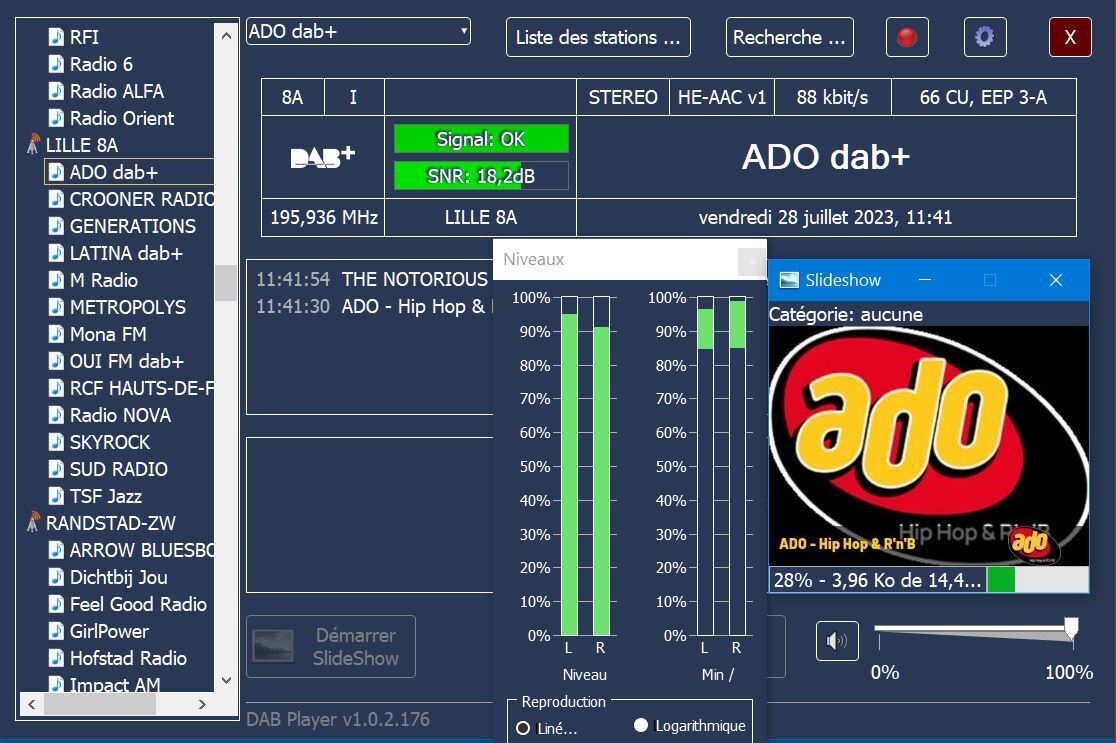The image size is (1116, 743).
Task: Minimize the Slideshow window
Action: (925, 280)
